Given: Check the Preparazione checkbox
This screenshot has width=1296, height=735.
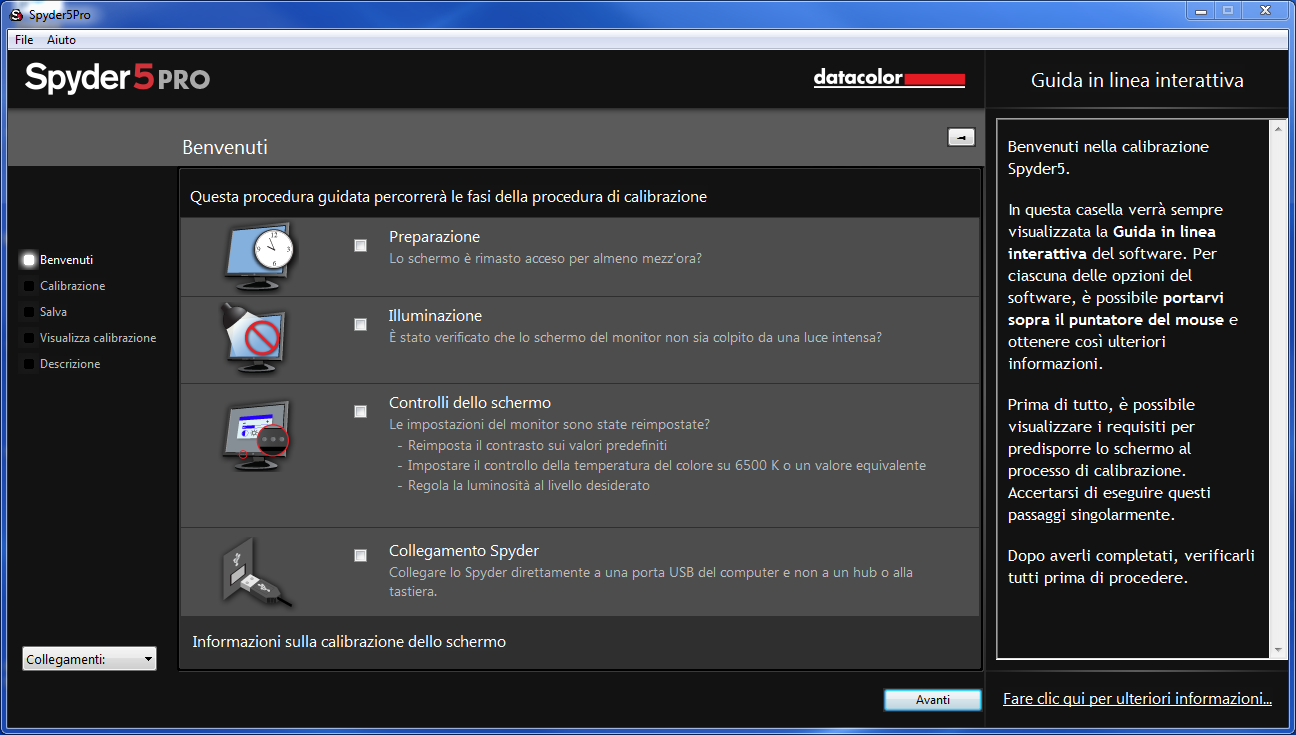Looking at the screenshot, I should pos(360,245).
